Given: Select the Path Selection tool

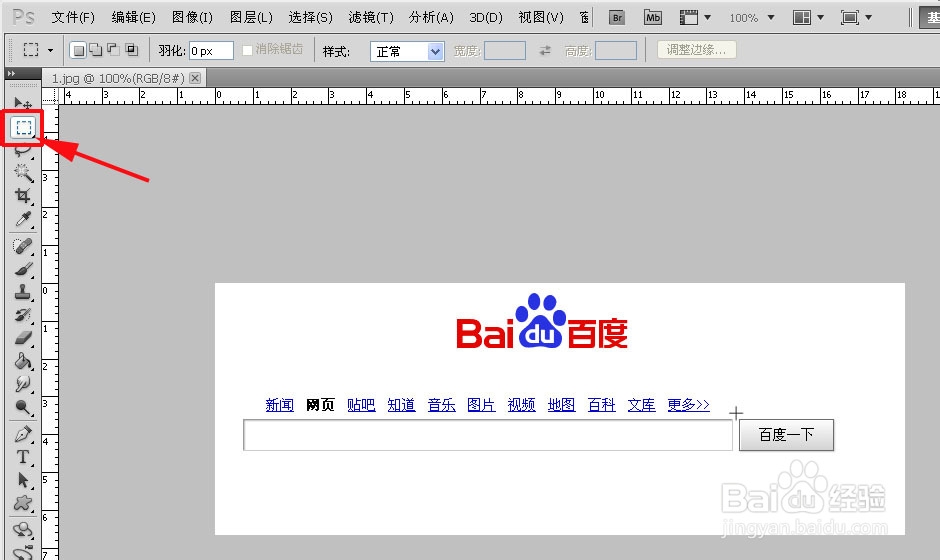Looking at the screenshot, I should (x=23, y=480).
